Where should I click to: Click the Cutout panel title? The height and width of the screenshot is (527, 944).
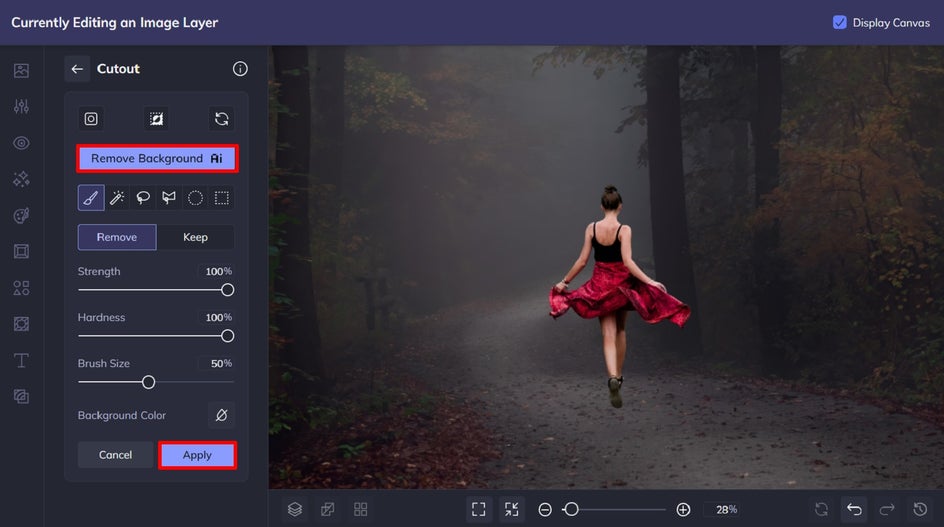click(118, 69)
